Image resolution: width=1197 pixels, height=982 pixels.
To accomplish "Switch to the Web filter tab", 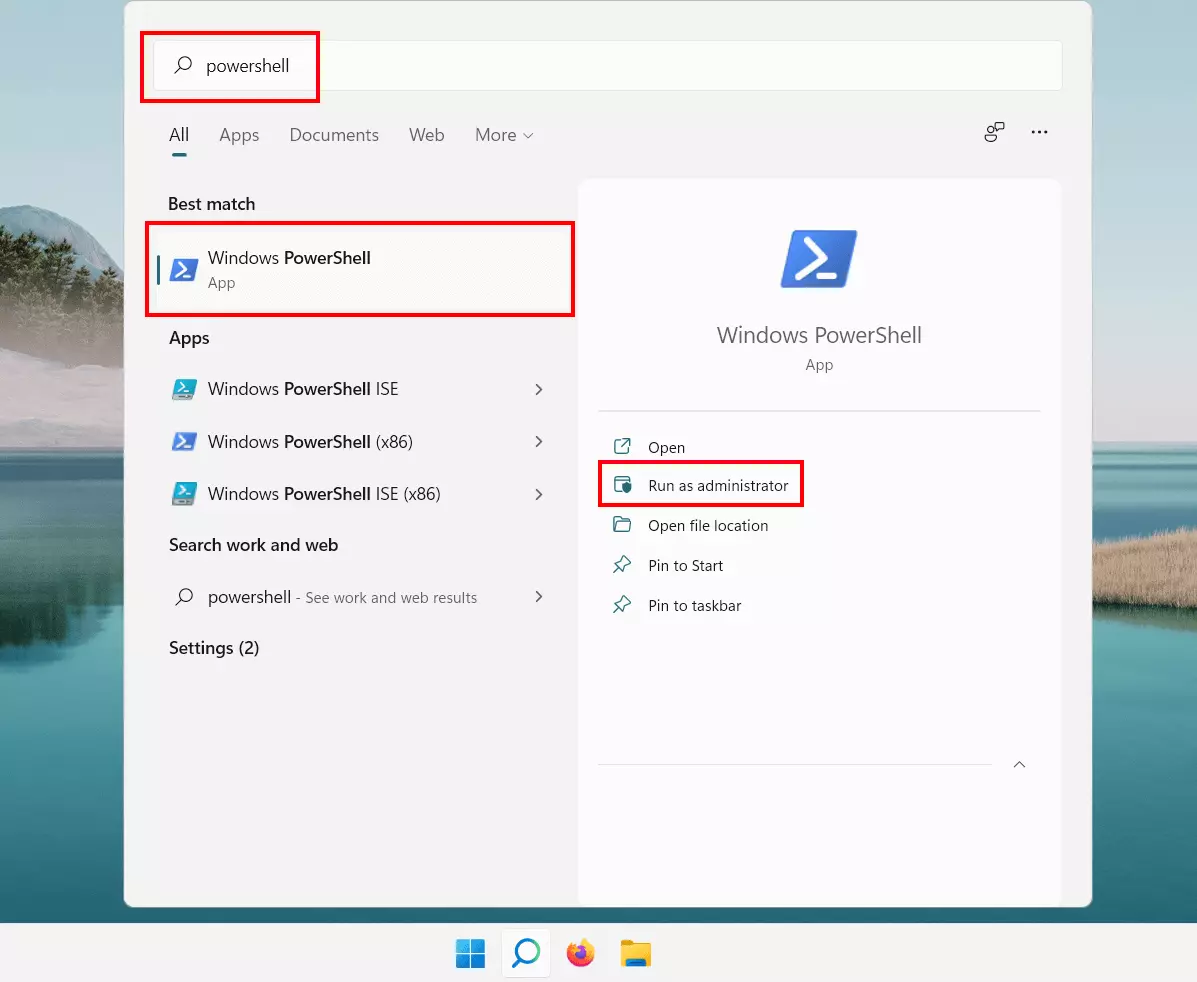I will coord(426,135).
